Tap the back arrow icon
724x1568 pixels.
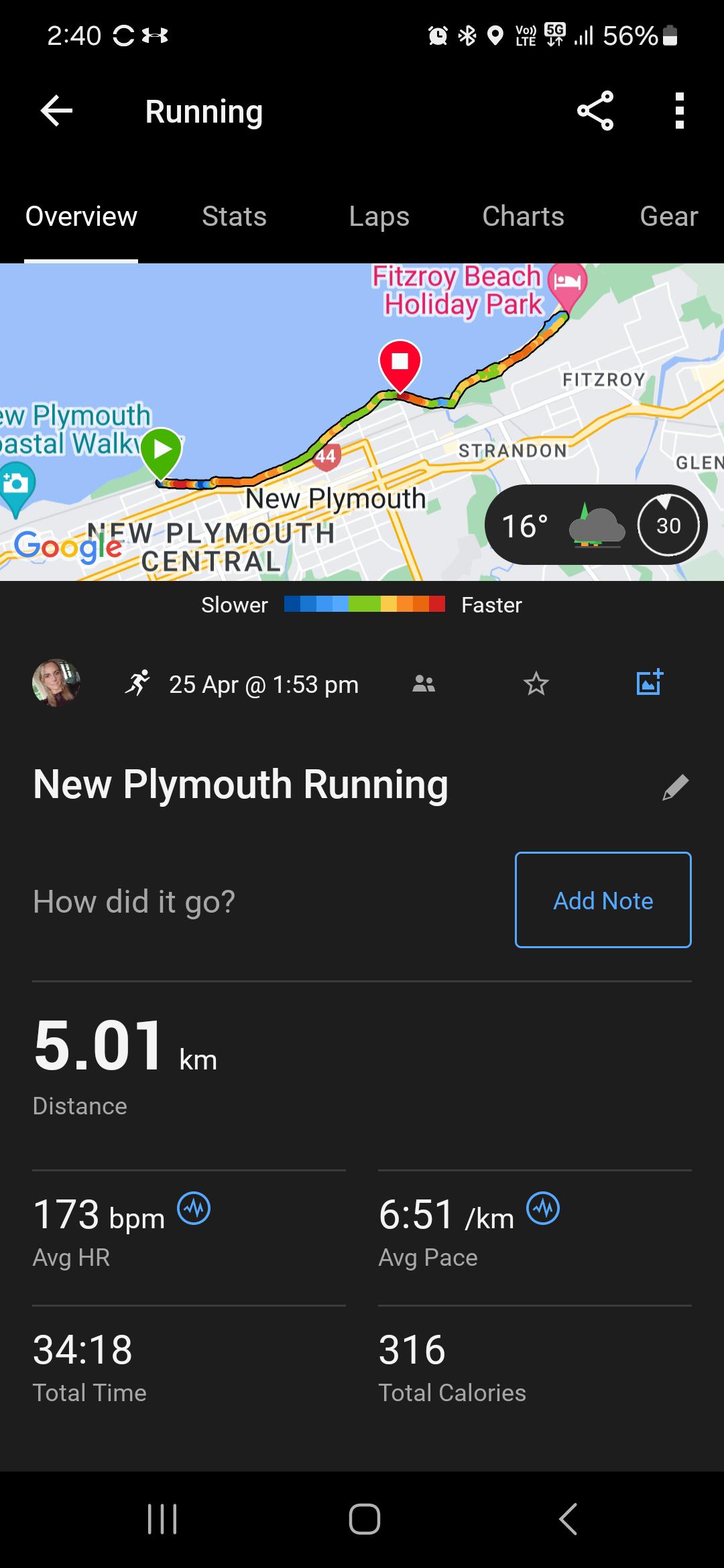pyautogui.click(x=56, y=111)
